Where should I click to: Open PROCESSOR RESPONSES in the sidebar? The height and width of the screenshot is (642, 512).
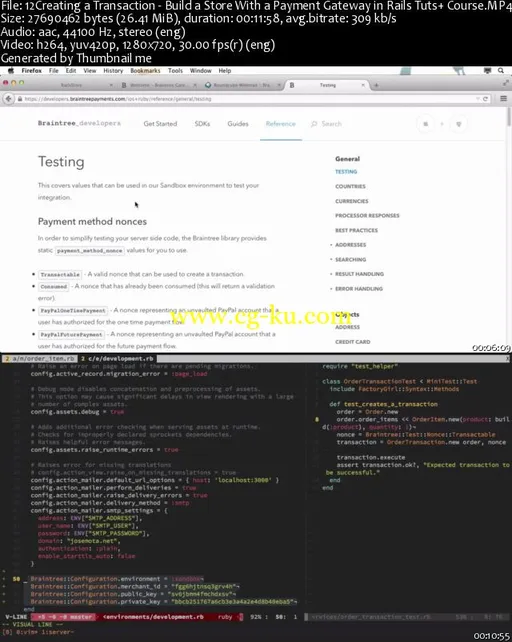tap(367, 215)
